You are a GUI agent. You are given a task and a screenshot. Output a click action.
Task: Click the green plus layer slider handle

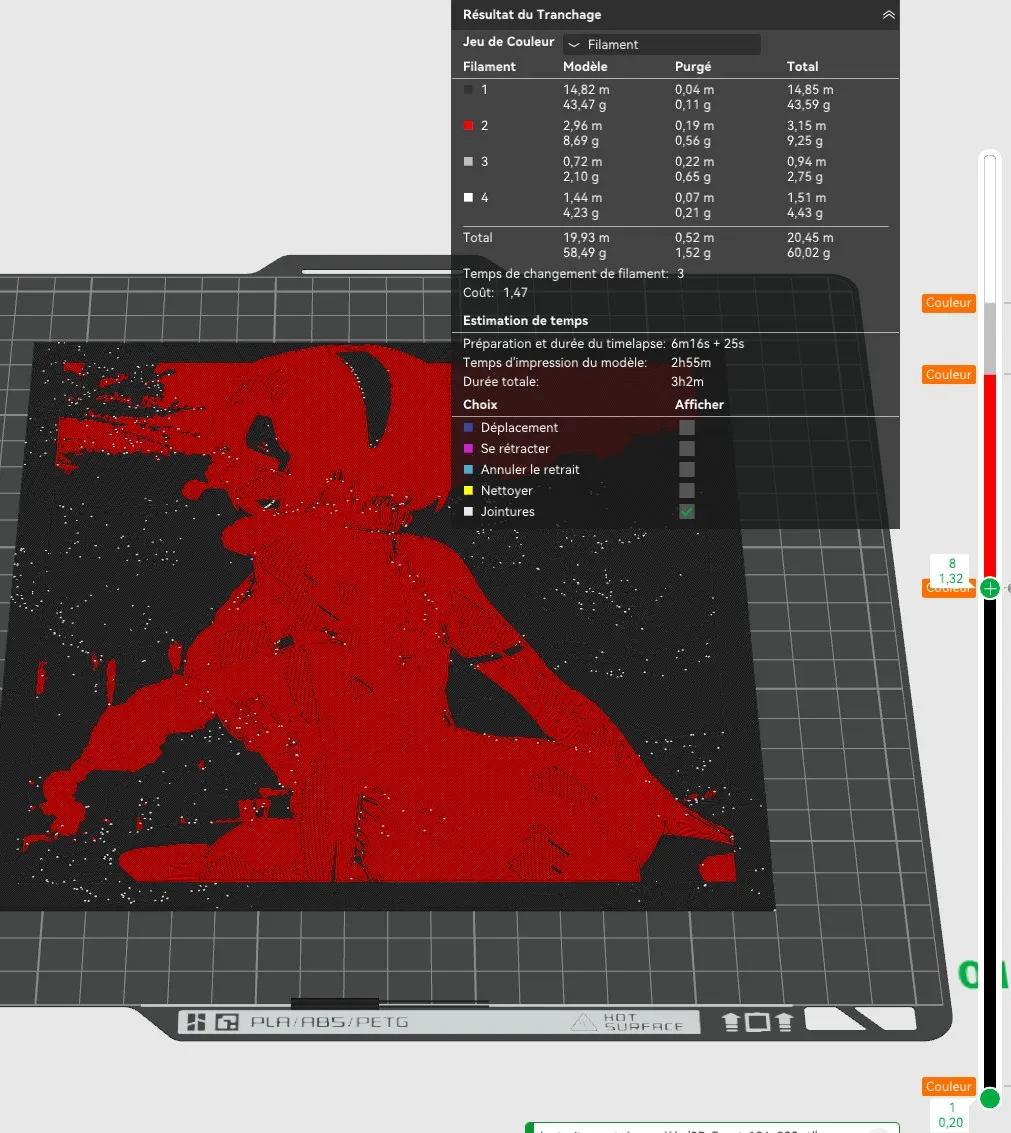click(x=990, y=588)
